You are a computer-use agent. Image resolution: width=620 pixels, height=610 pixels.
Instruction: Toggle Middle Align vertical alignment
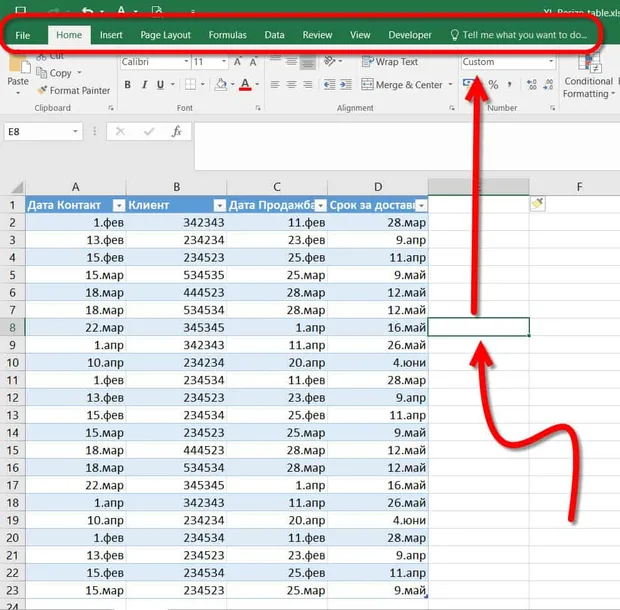[x=291, y=62]
